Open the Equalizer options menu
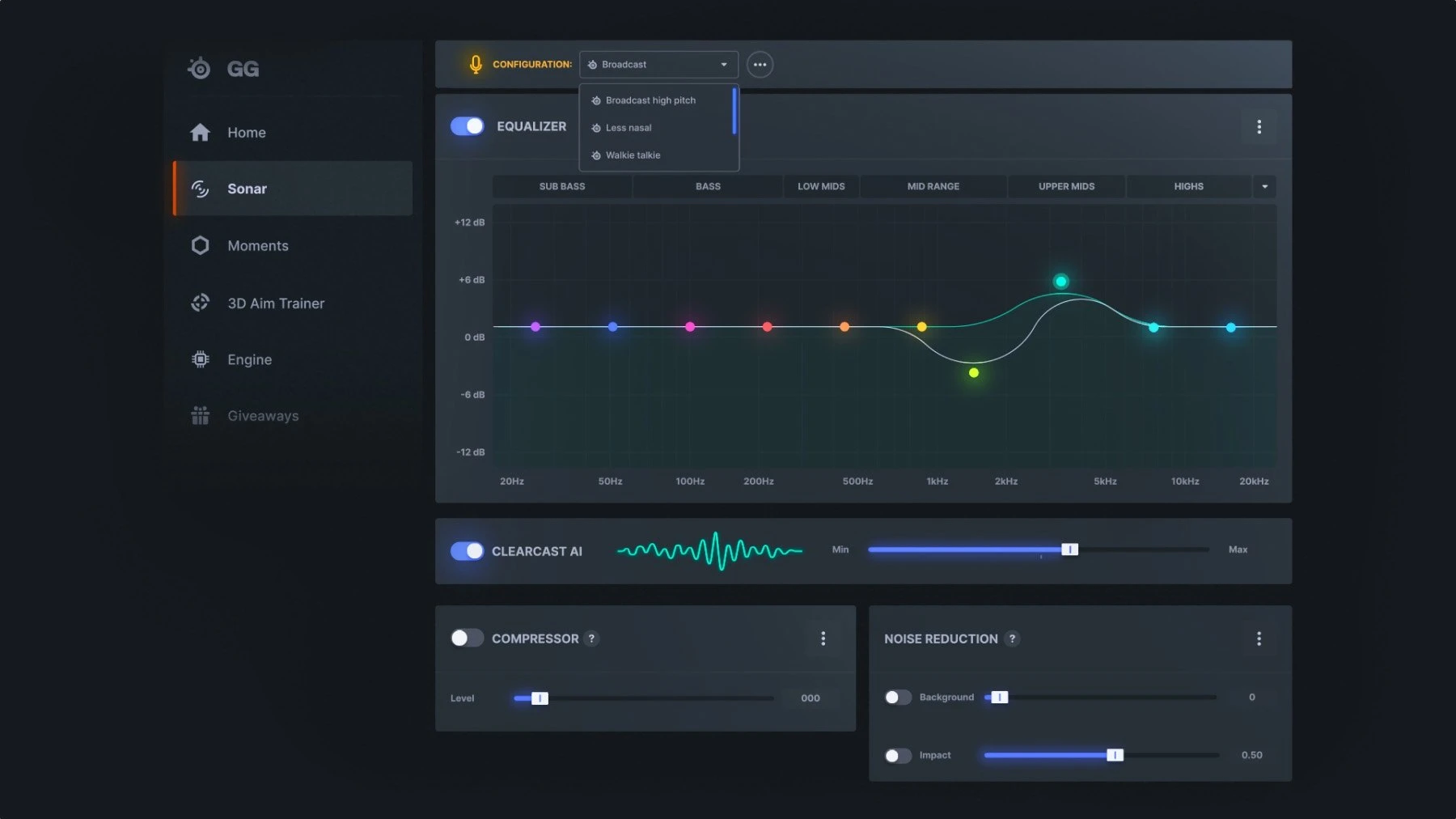This screenshot has width=1456, height=819. (x=1259, y=126)
